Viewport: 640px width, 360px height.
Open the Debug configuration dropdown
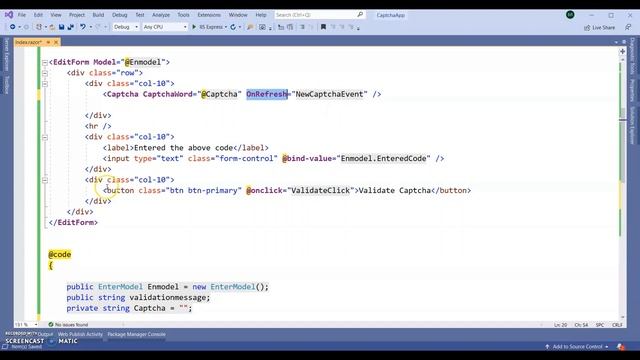pos(126,27)
